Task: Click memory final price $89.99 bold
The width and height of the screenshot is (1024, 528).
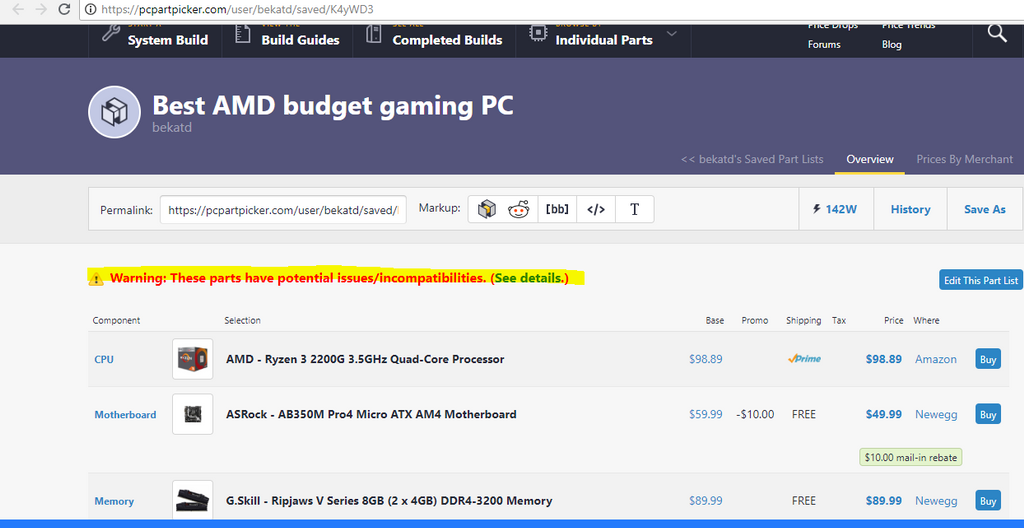Action: click(884, 501)
